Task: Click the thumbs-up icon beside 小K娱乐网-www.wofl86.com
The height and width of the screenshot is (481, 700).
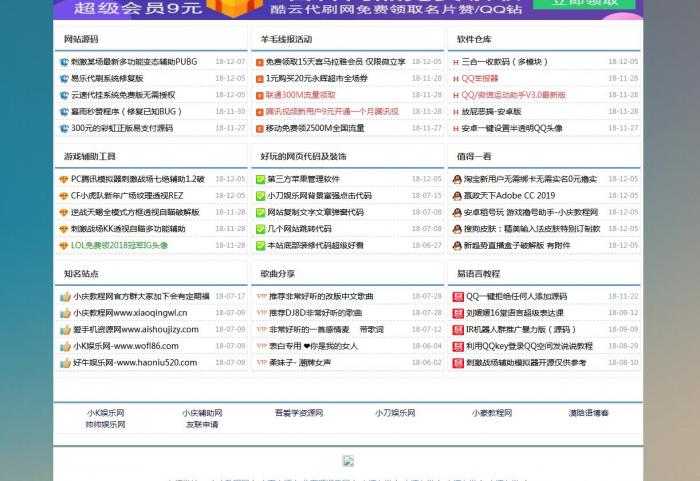Action: coord(65,346)
